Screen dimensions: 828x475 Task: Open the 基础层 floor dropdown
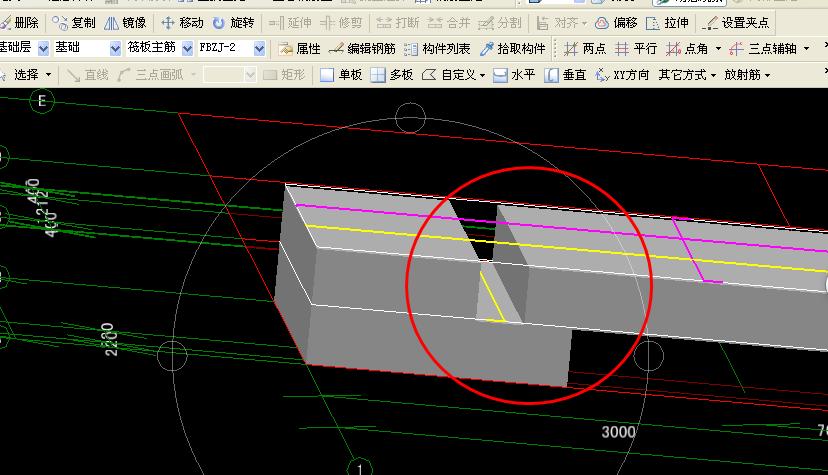coord(43,49)
